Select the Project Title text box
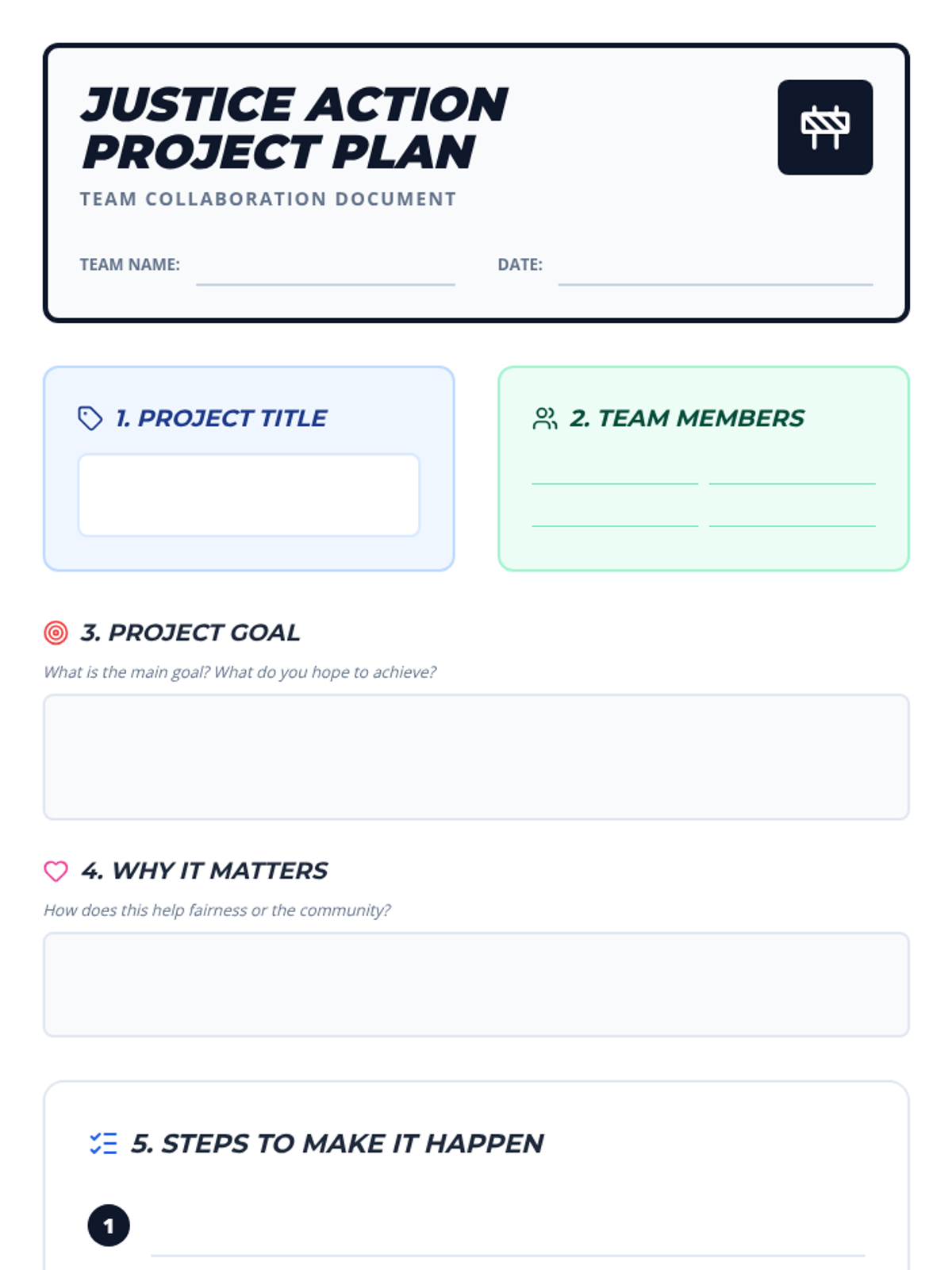952x1270 pixels. click(249, 495)
